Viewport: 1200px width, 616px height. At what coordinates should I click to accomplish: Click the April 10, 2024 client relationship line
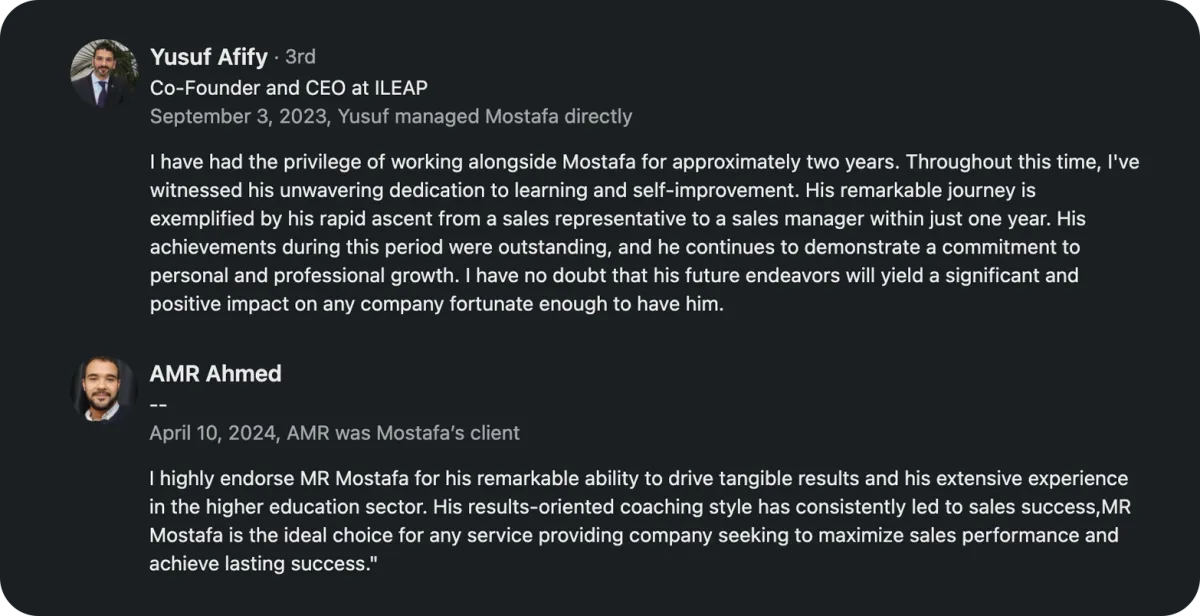(x=335, y=433)
